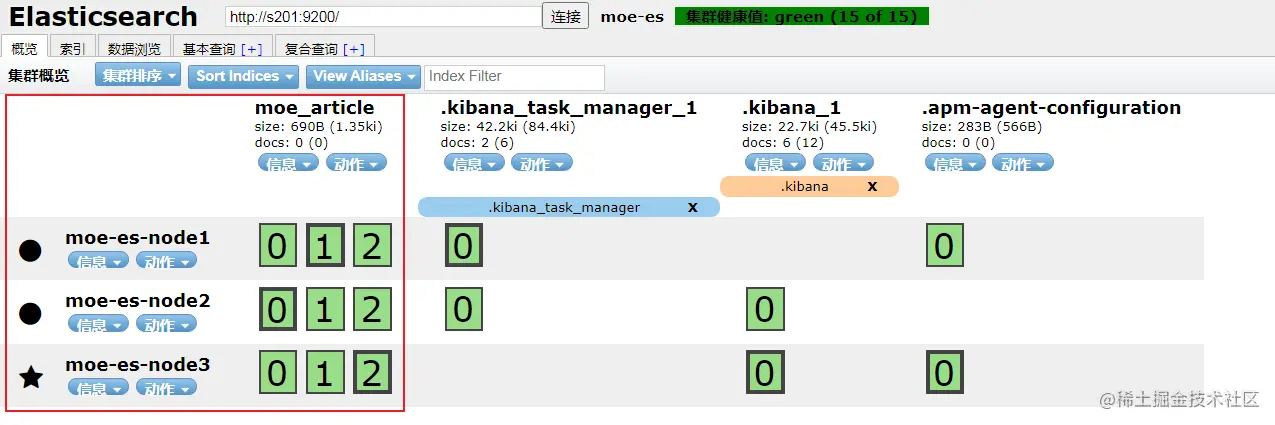1275x425 pixels.
Task: Switch to the 基本查询 tab
Action: (x=221, y=48)
